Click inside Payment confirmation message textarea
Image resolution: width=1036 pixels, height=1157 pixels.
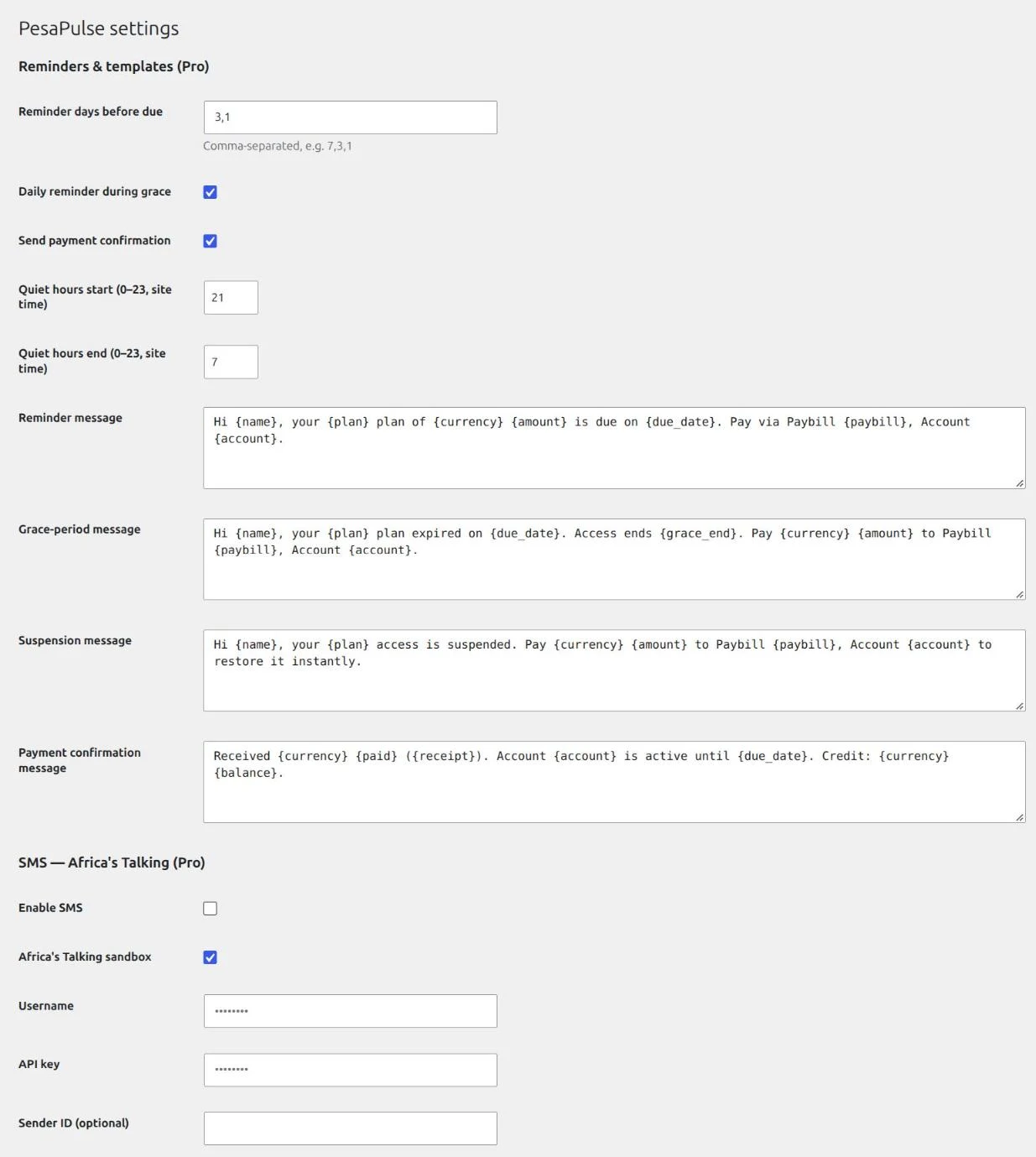(x=614, y=782)
